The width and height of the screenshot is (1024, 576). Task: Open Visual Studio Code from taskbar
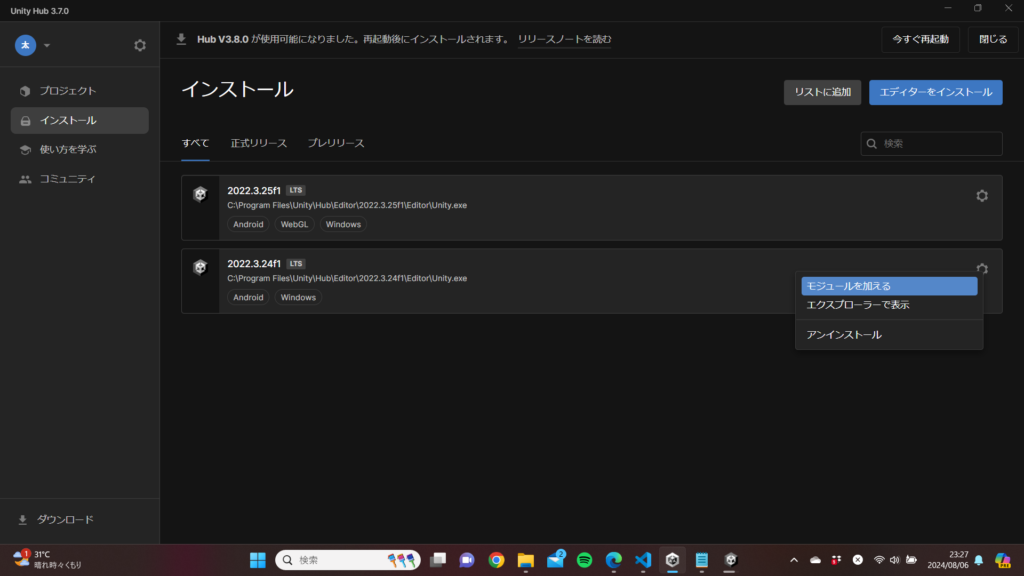[643, 560]
